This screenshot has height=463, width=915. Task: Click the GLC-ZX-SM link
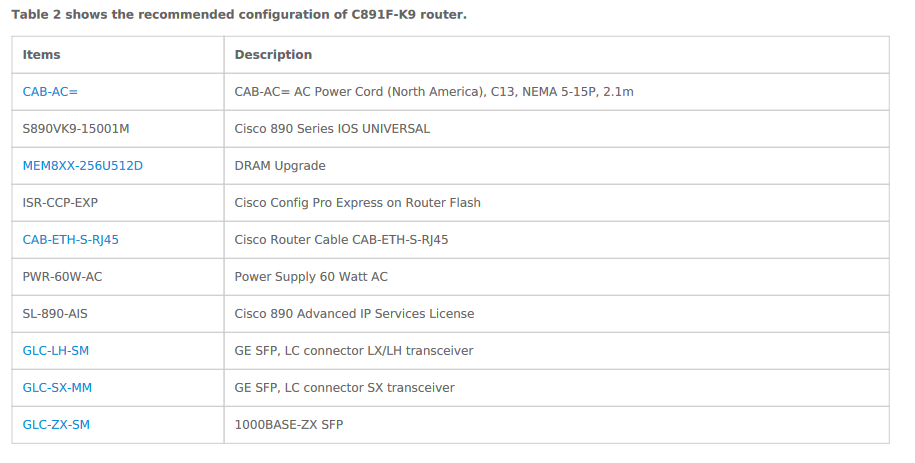pyautogui.click(x=56, y=425)
